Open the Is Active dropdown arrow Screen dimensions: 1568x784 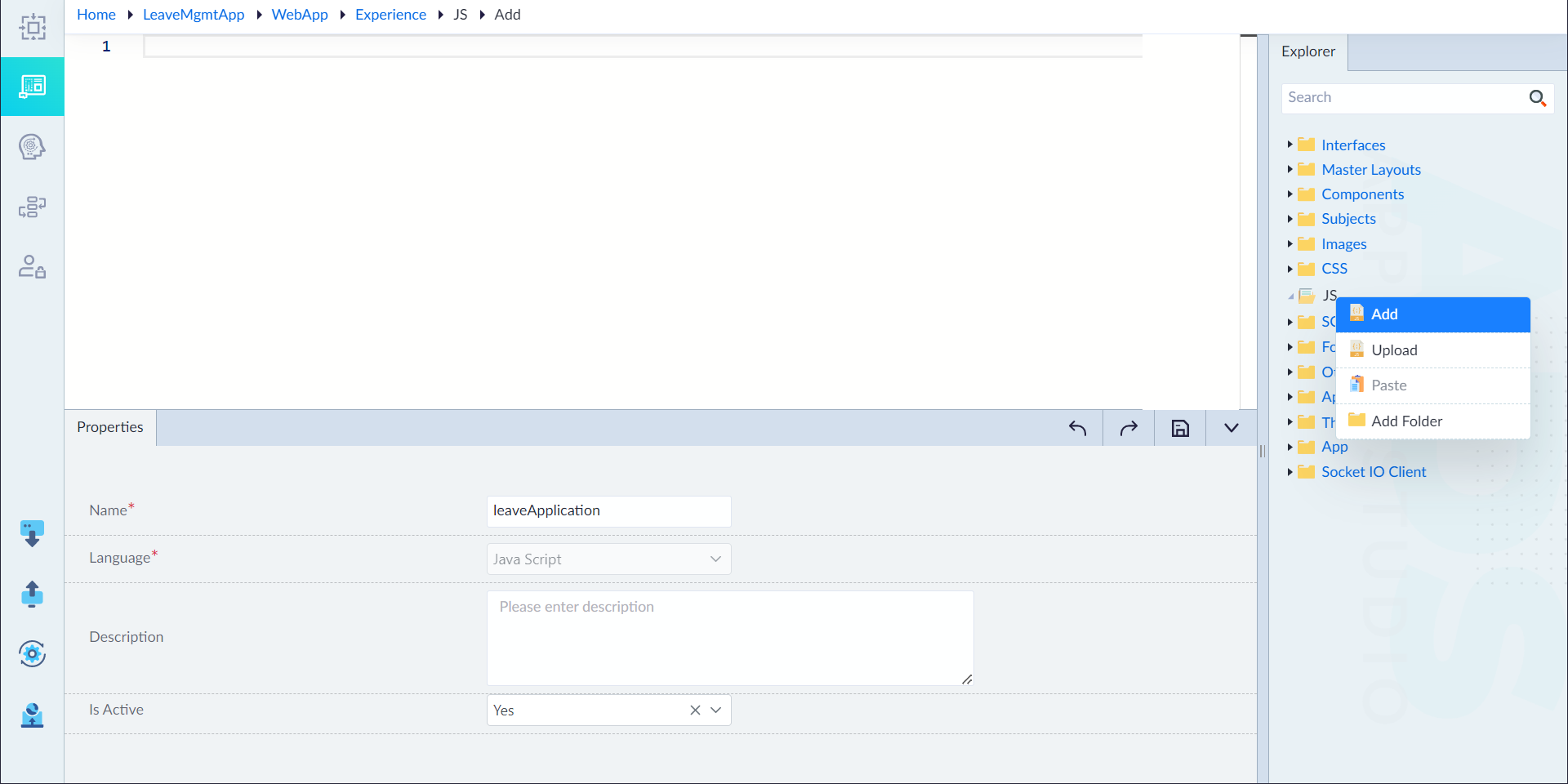pos(716,710)
